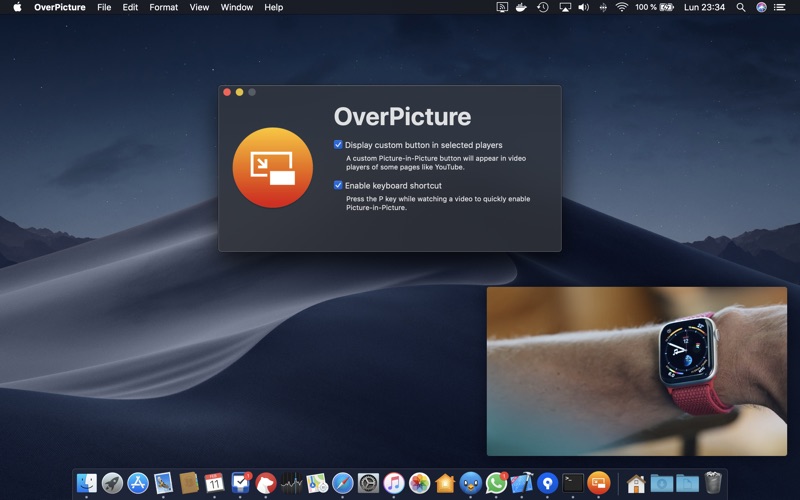
Task: Open Spotlight search magnifier
Action: point(741,7)
